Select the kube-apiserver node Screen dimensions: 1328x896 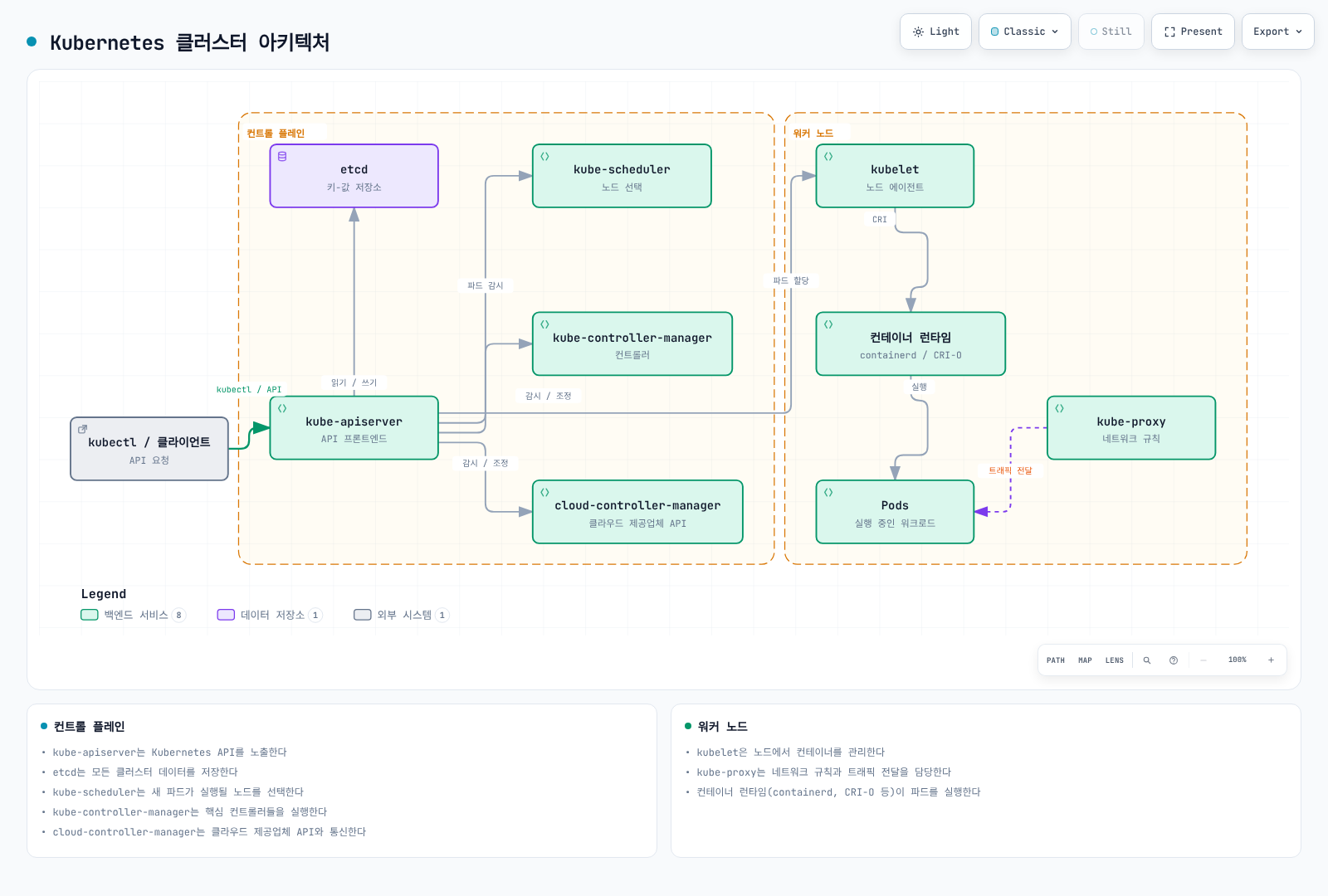354,427
